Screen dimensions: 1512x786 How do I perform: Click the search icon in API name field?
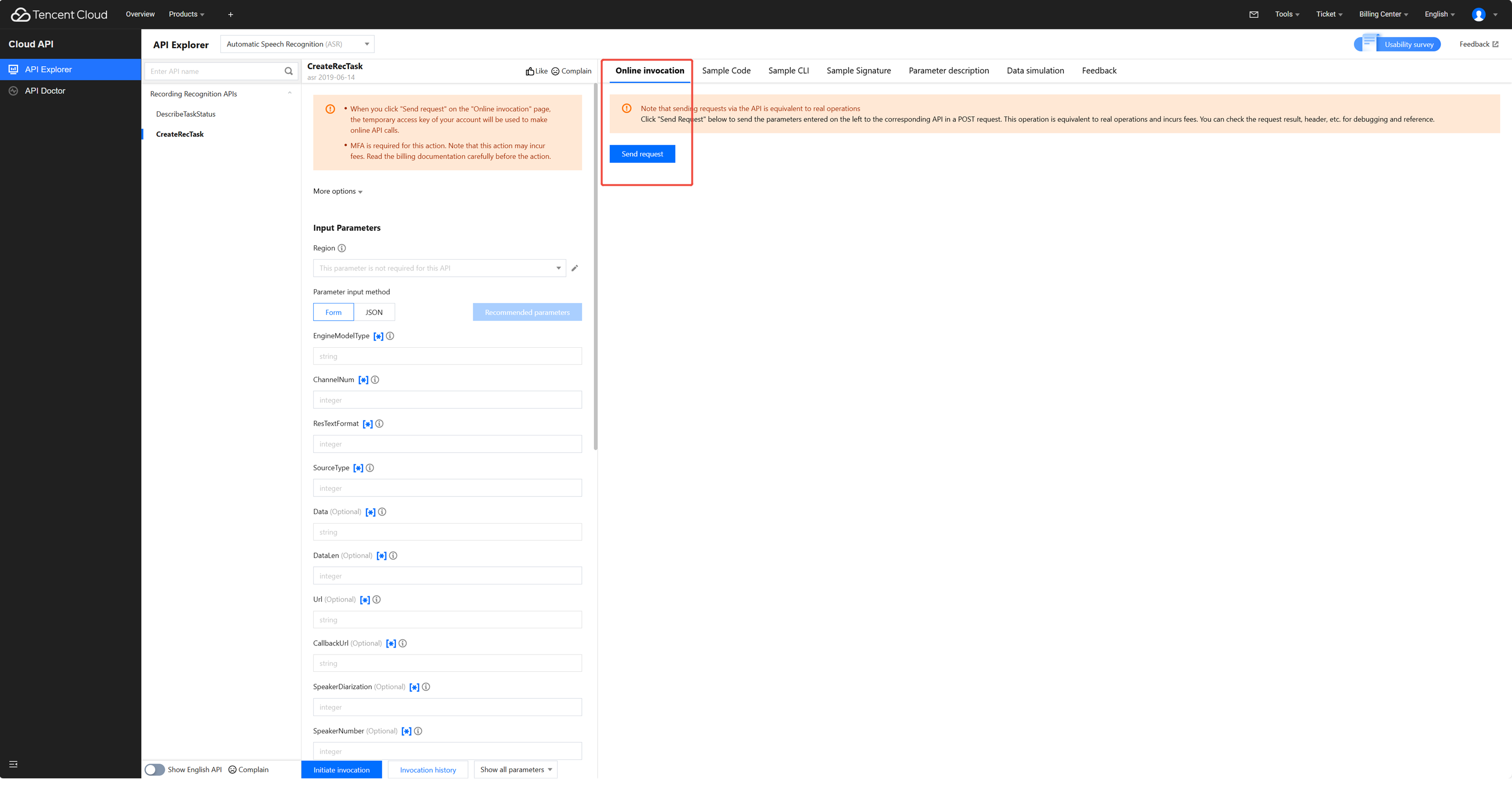[x=288, y=71]
